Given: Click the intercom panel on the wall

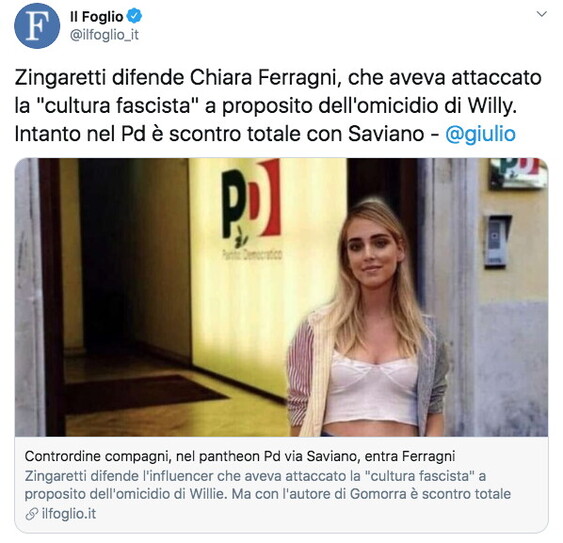Looking at the screenshot, I should click(497, 241).
